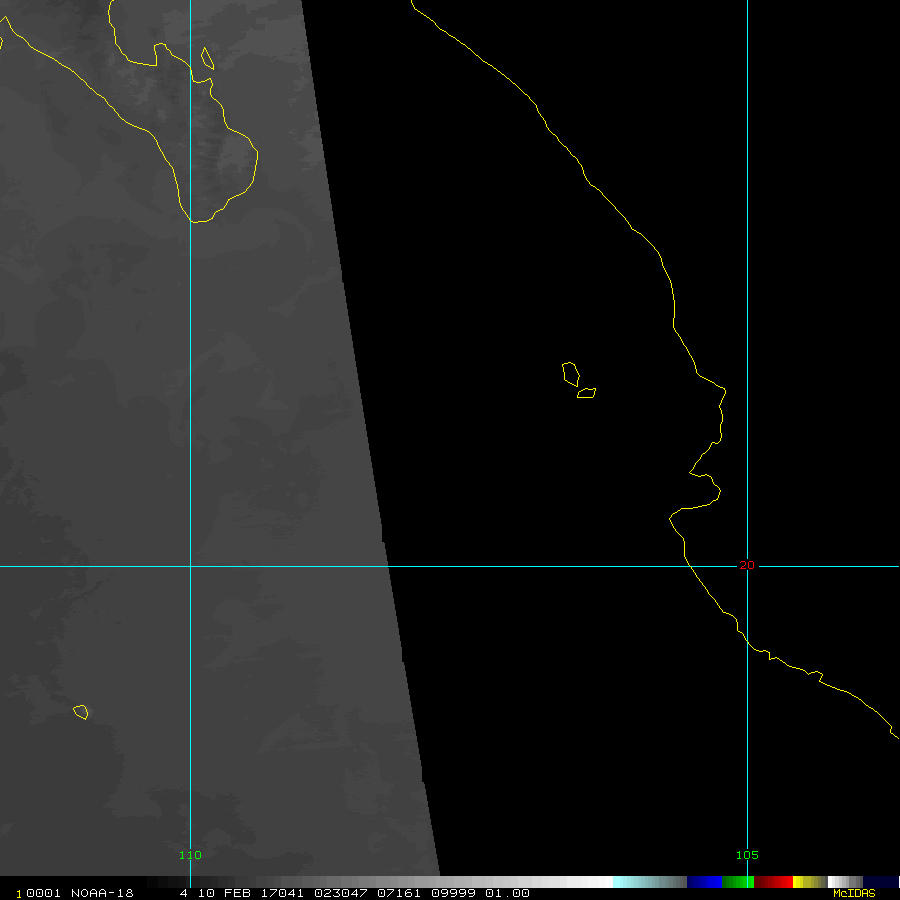Screen dimensions: 900x900
Task: Select the blue segment of color bar
Action: click(704, 882)
